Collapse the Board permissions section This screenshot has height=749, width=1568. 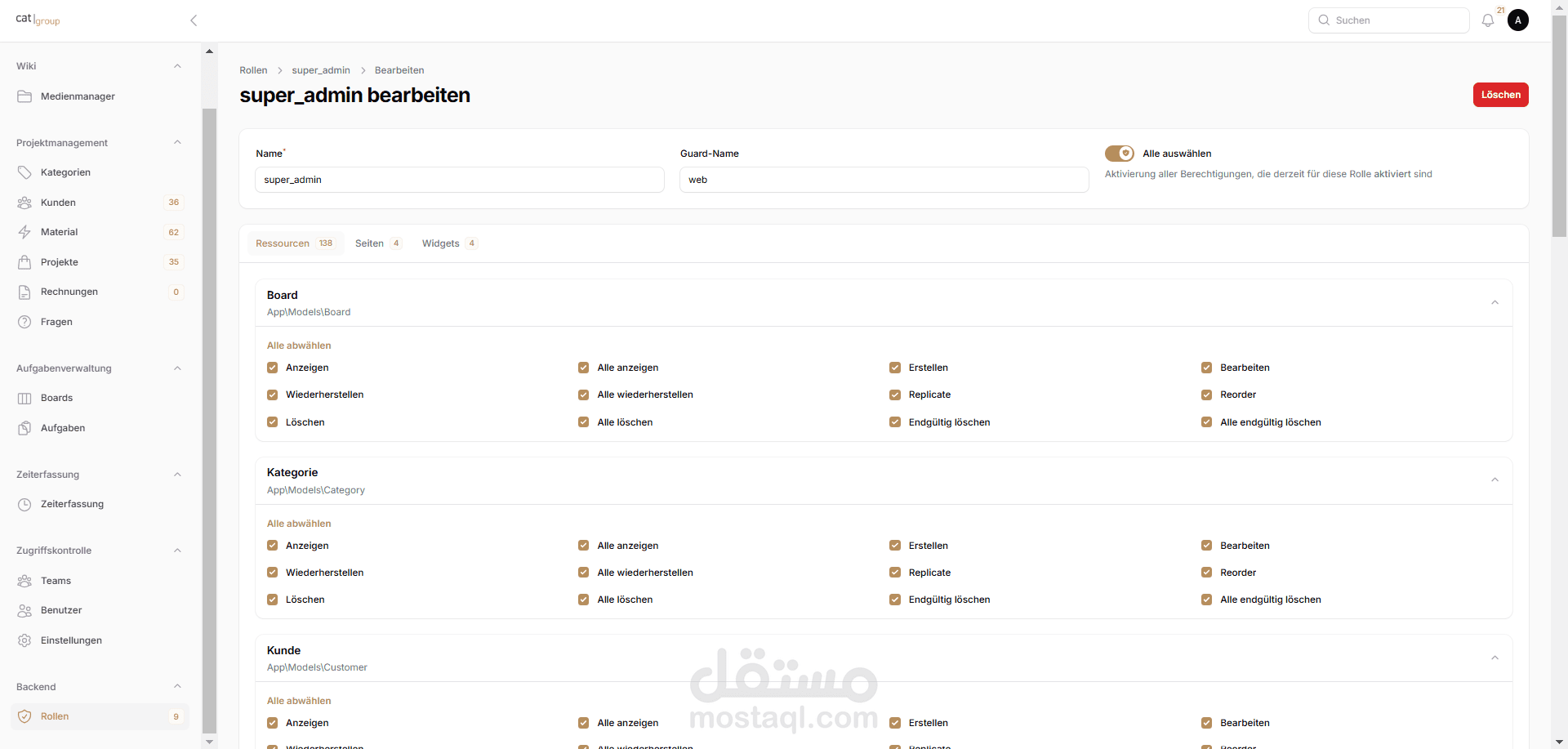(1494, 303)
